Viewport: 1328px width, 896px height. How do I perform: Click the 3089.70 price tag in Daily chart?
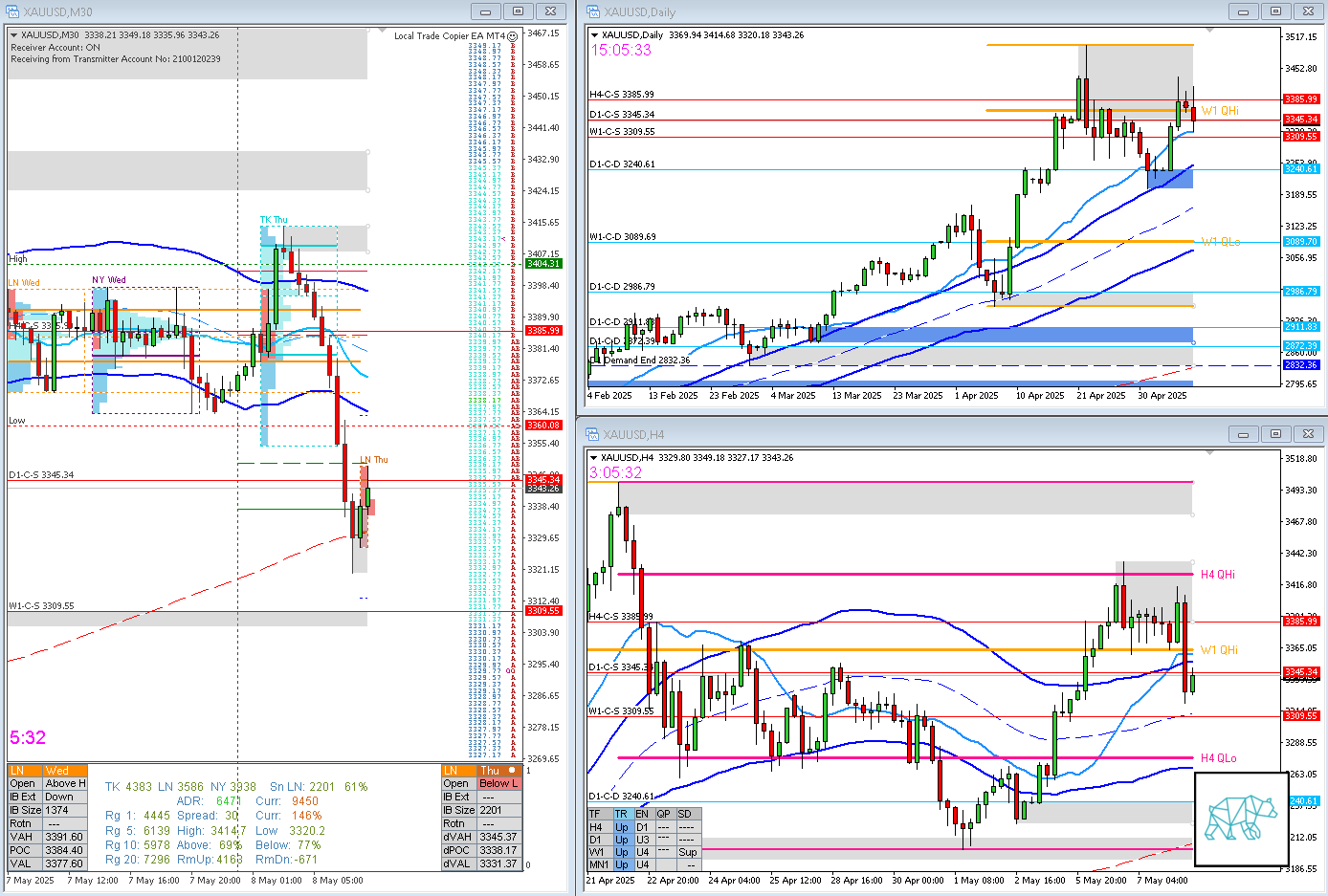1300,242
